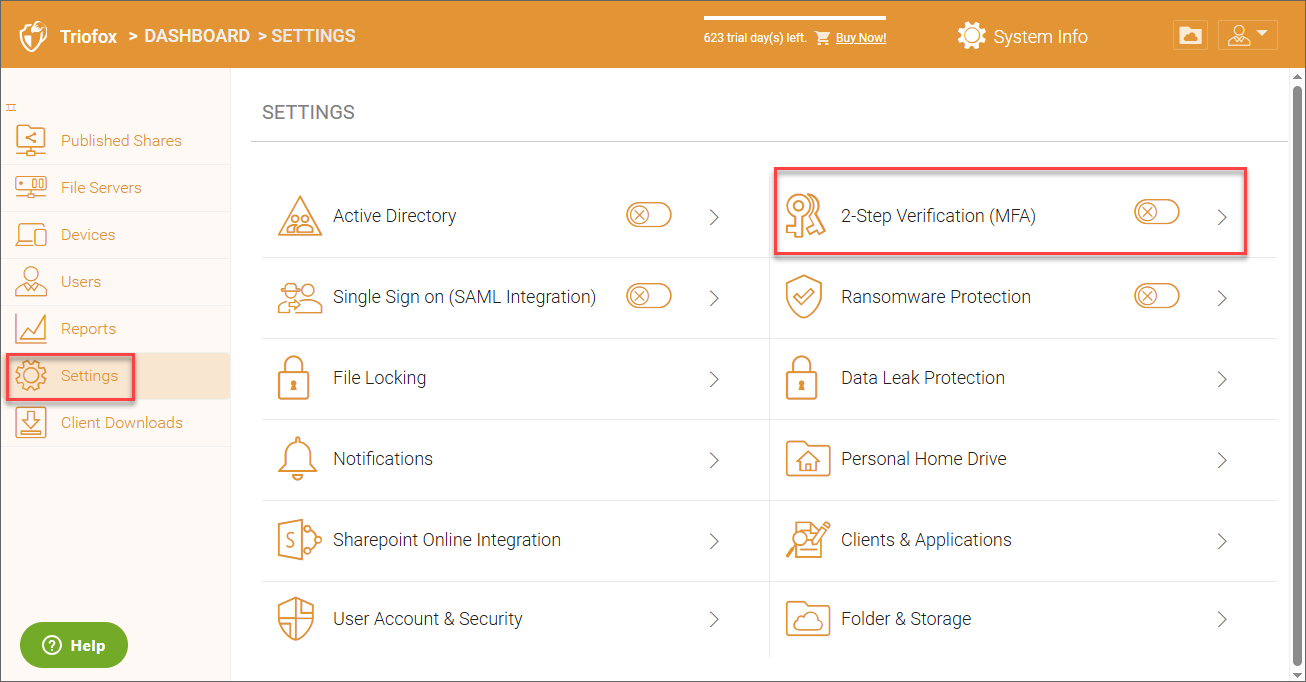
Task: Click the Devices icon in sidebar
Action: pos(32,235)
